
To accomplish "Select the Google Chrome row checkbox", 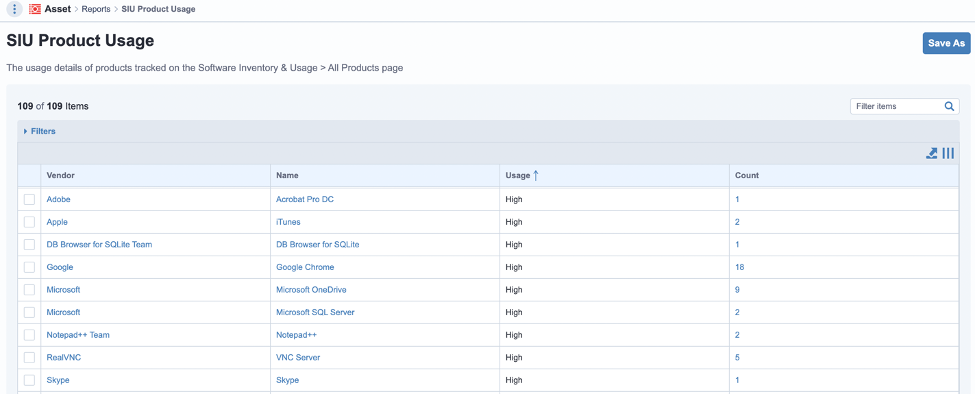I will click(x=29, y=267).
